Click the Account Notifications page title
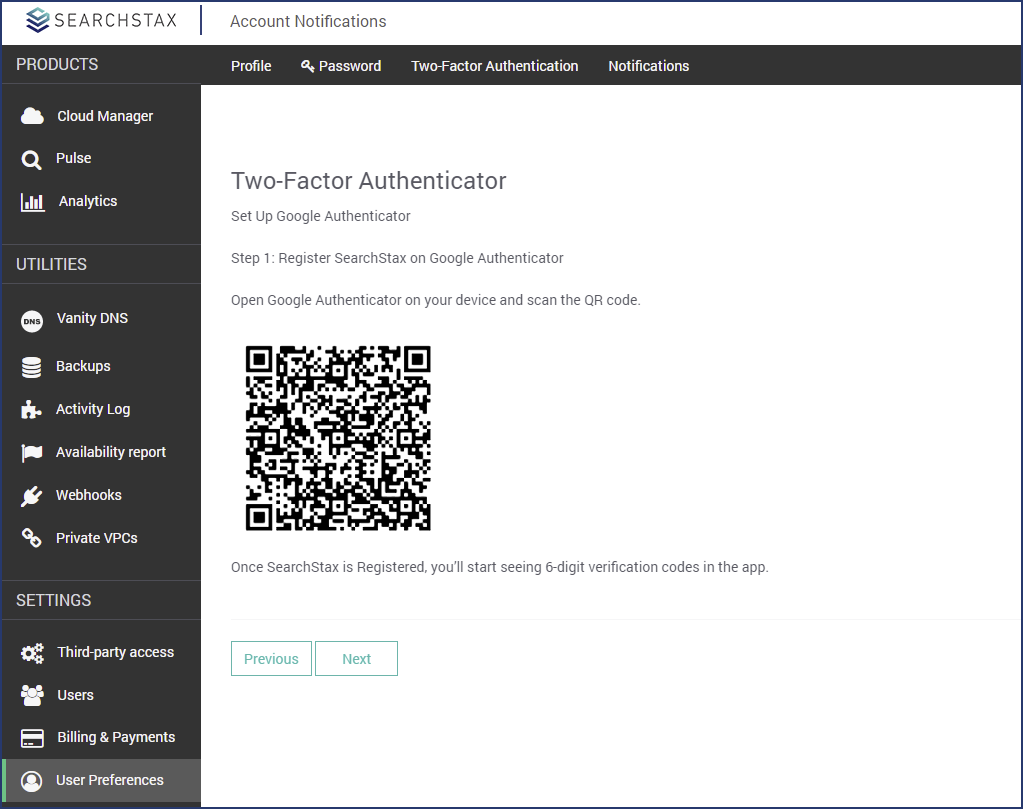Screen dimensions: 1023x809 [x=308, y=22]
